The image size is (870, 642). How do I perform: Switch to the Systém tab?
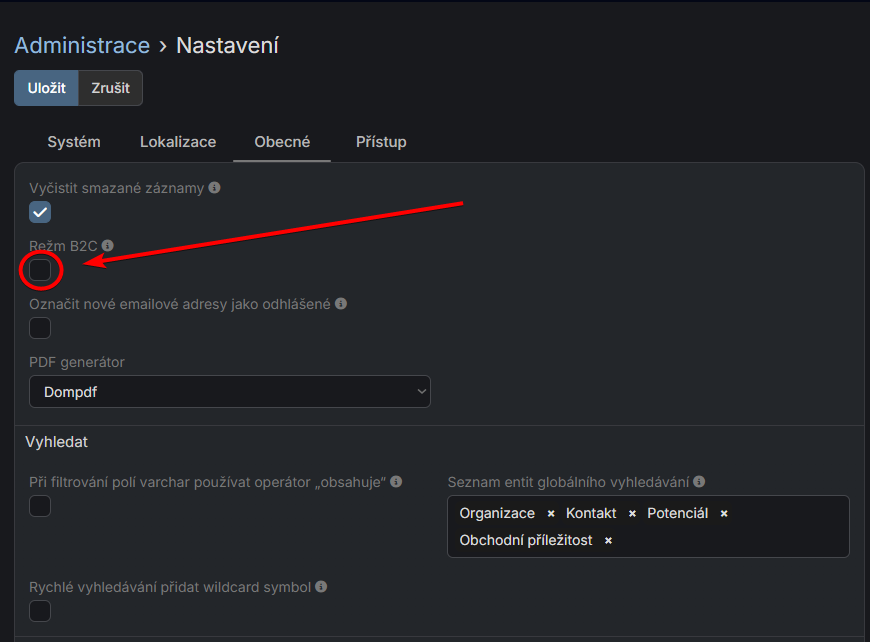coord(74,141)
